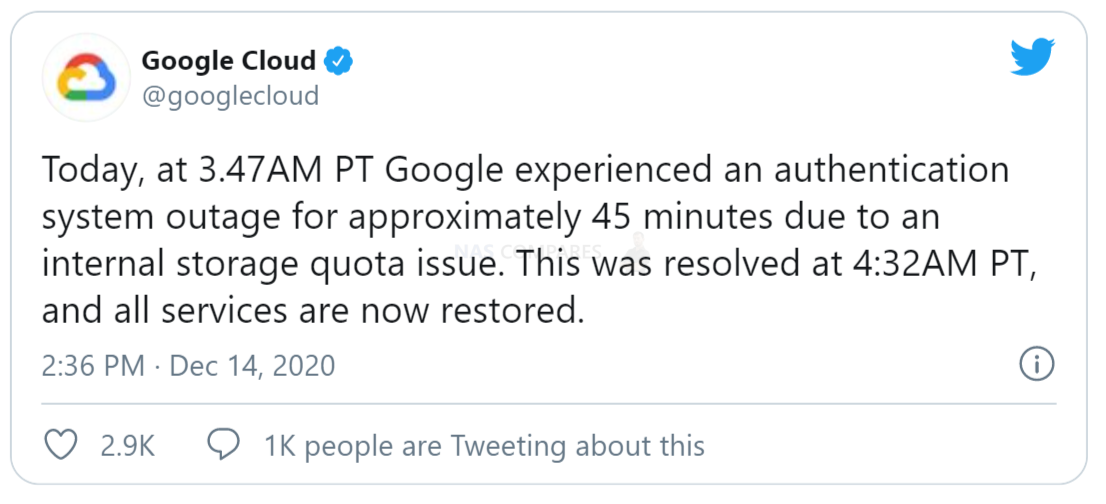Open the Google Cloud profile avatar

pyautogui.click(x=86, y=77)
